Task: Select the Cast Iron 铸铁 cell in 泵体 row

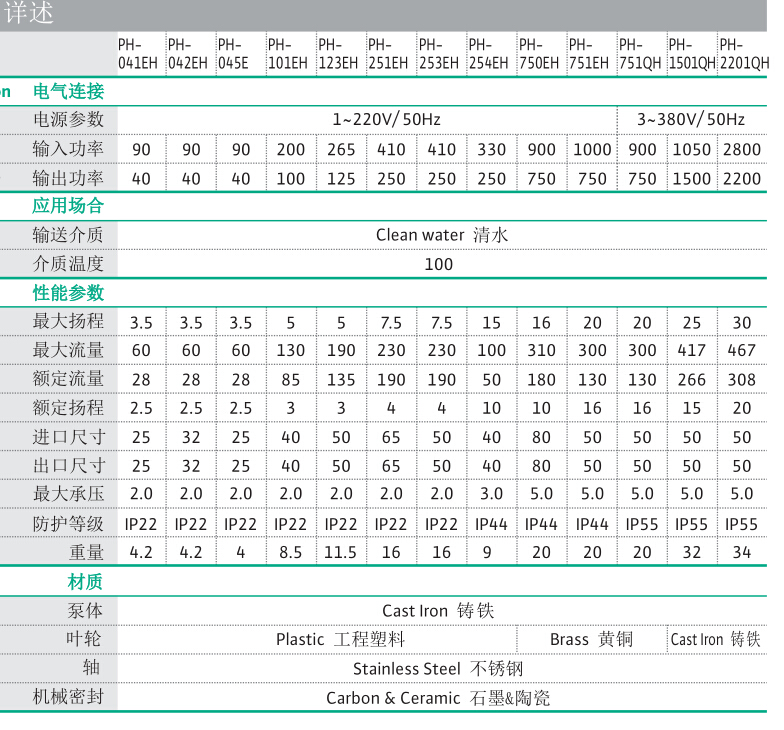Action: point(438,611)
